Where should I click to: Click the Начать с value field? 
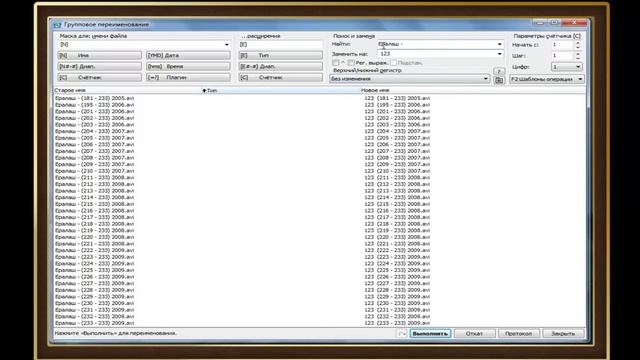tap(562, 44)
